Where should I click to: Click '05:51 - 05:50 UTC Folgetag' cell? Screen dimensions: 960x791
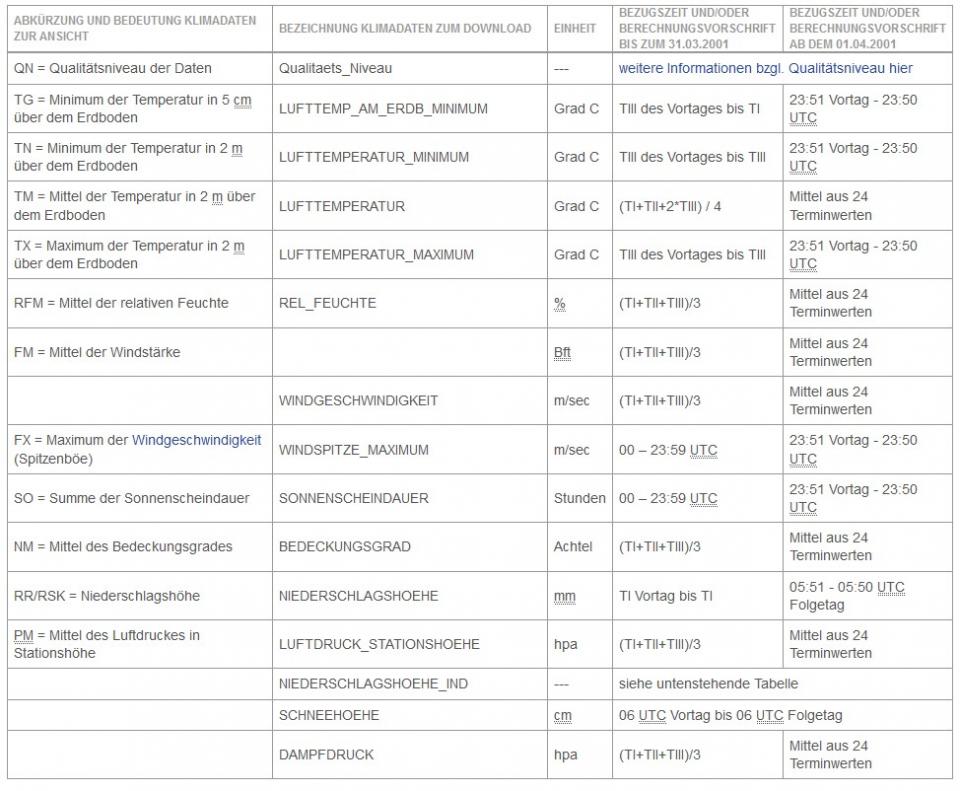click(846, 596)
